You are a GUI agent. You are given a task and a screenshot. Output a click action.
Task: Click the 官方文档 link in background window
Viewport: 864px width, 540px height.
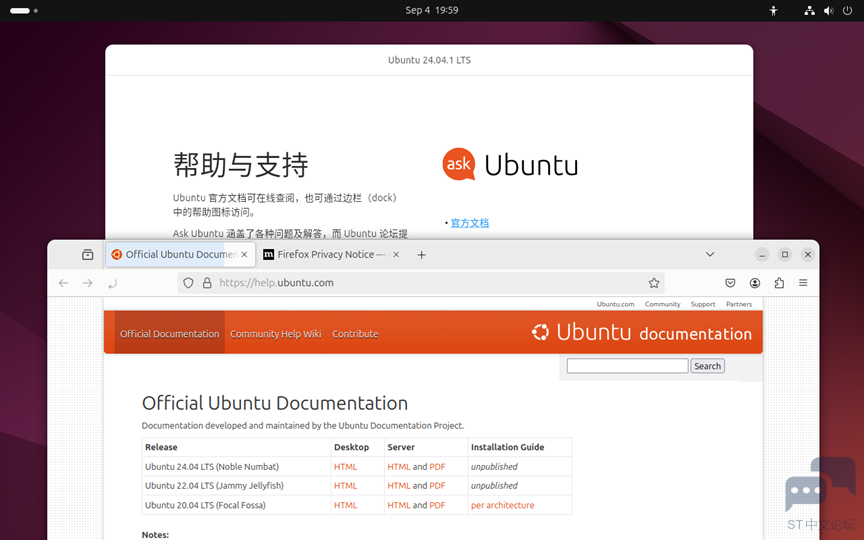click(469, 223)
